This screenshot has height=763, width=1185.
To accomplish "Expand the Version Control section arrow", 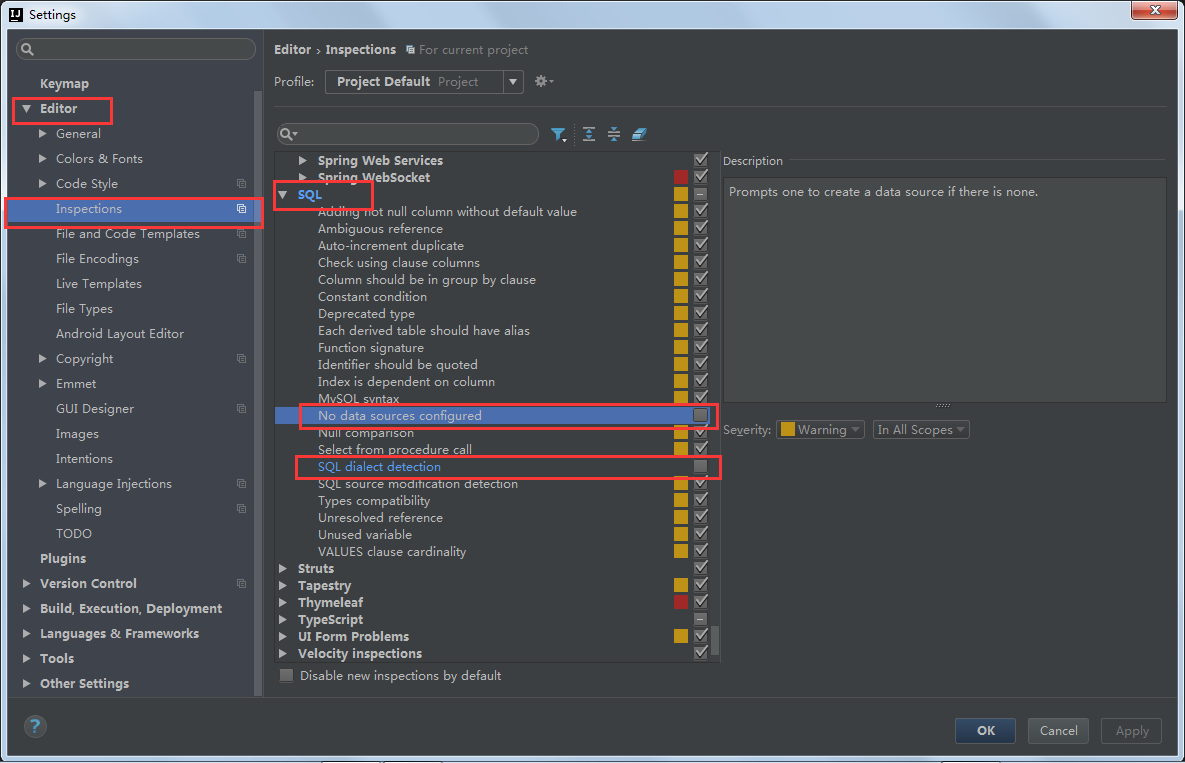I will click(26, 583).
